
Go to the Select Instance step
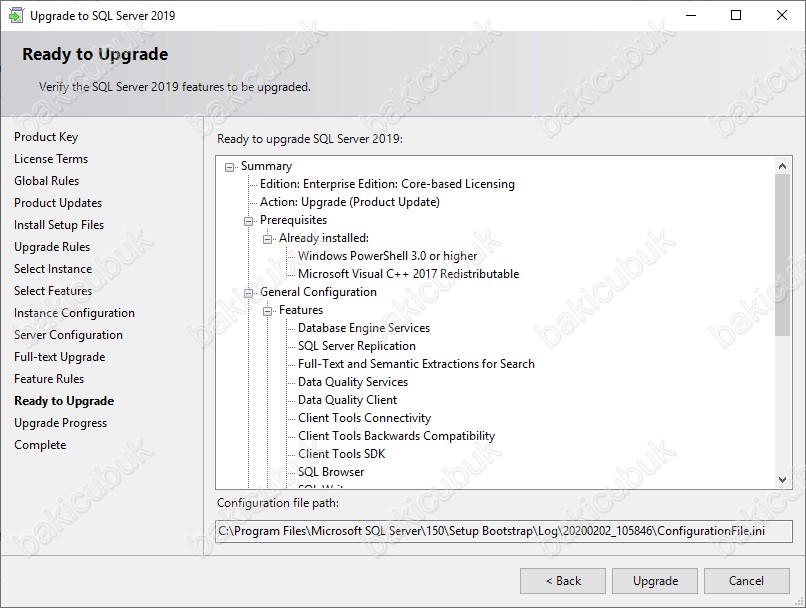point(53,269)
